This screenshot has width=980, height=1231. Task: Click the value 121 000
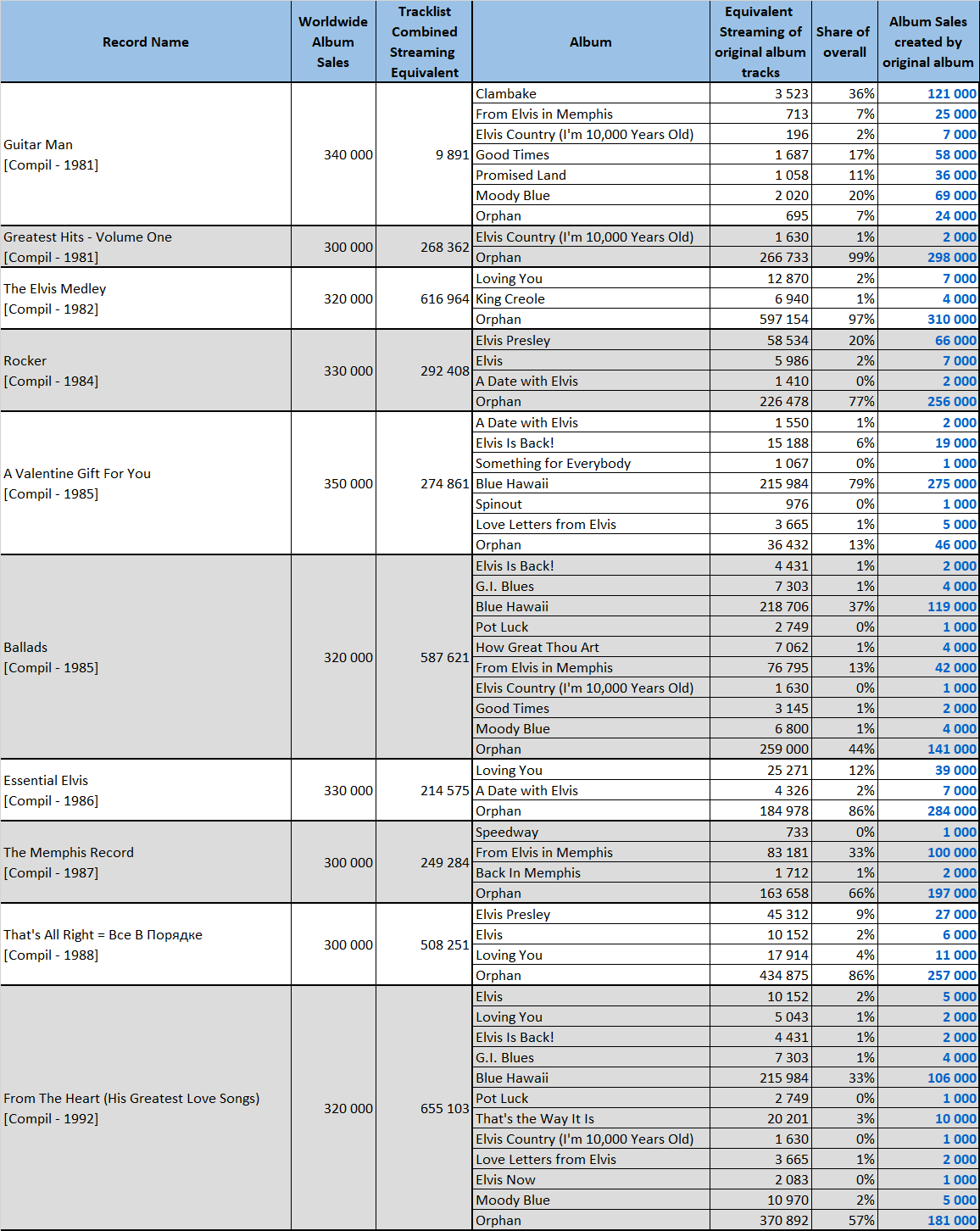pos(928,93)
